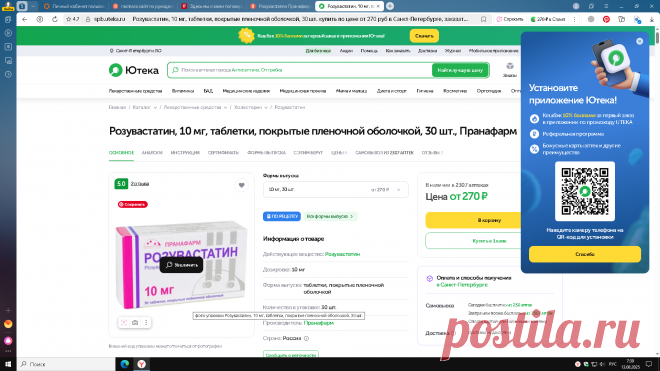
Task: Click info icon next to Россия
Action: point(306,338)
